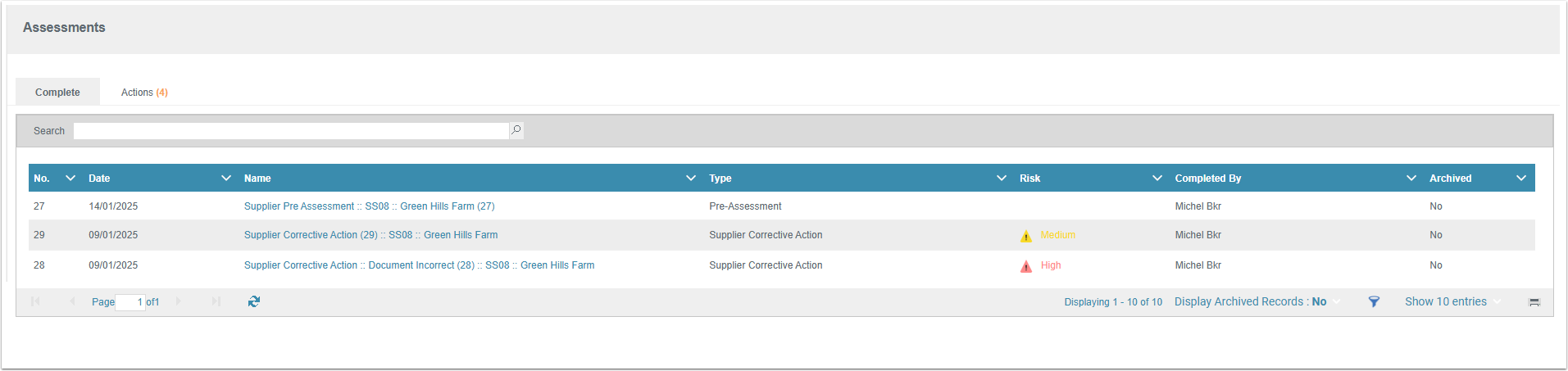Click the refresh grid icon
The height and width of the screenshot is (371, 1568).
tap(254, 301)
